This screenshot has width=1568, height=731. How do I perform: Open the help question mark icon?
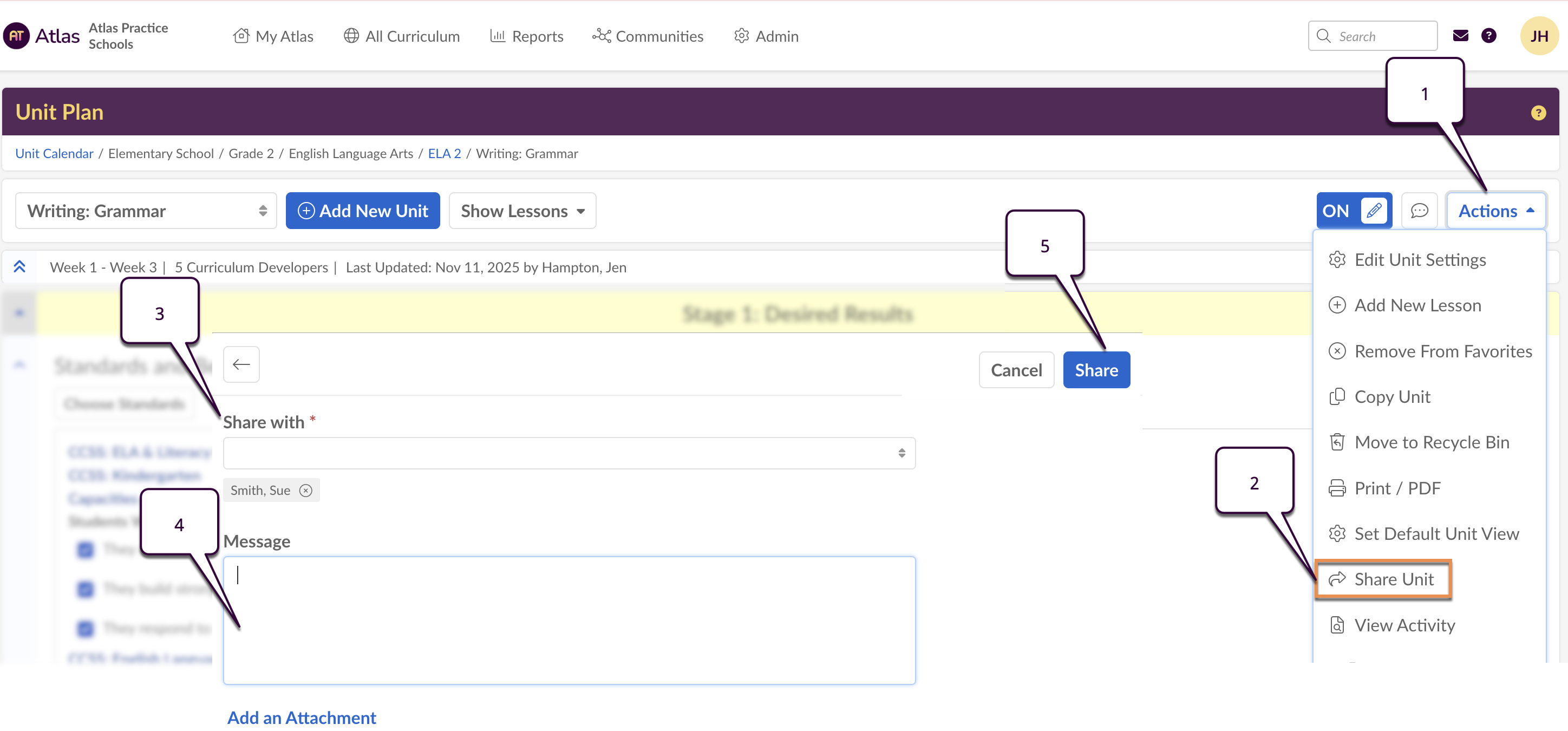[1488, 36]
